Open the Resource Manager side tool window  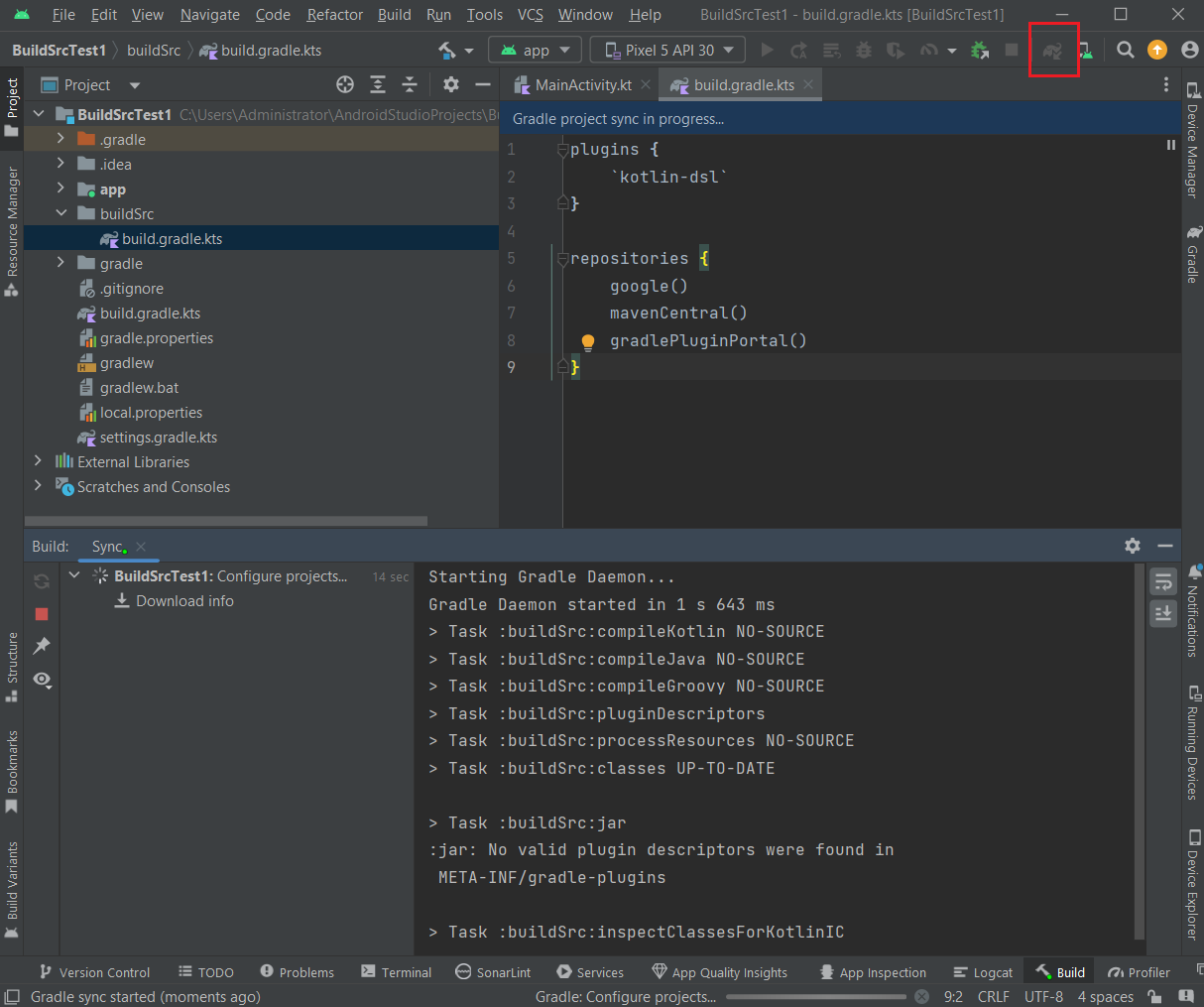(x=12, y=231)
